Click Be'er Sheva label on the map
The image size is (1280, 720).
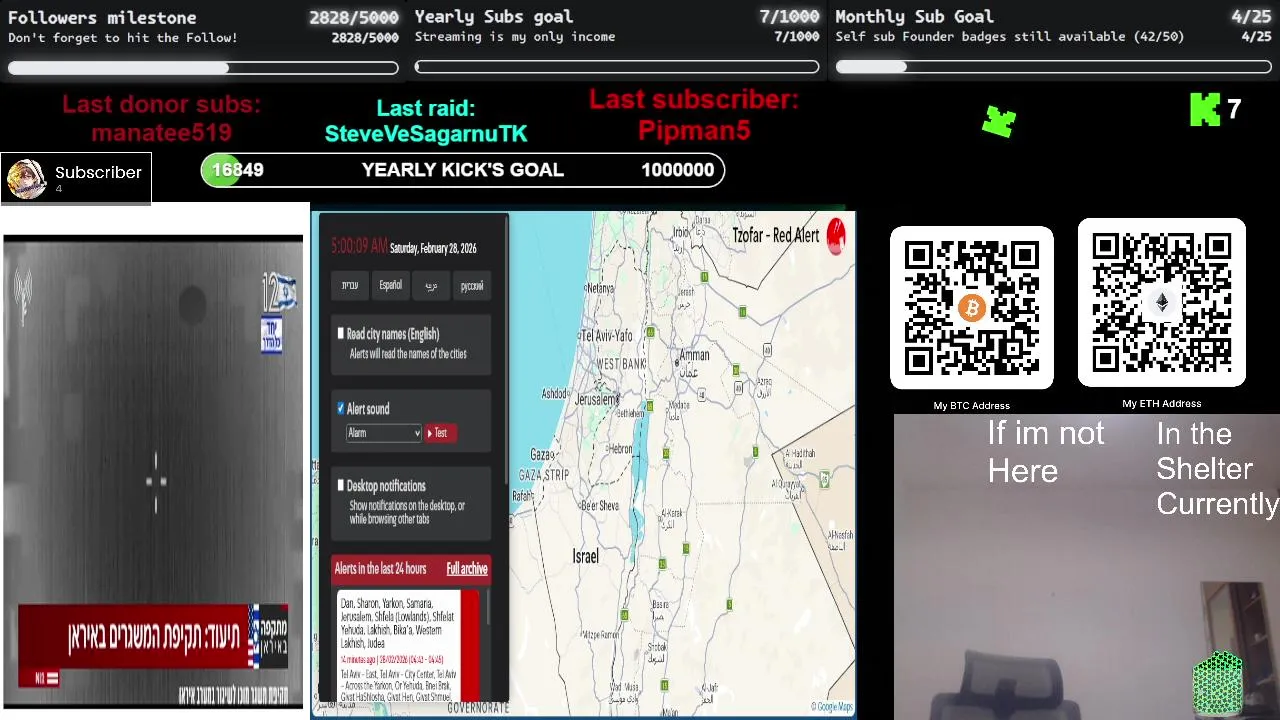(x=599, y=506)
